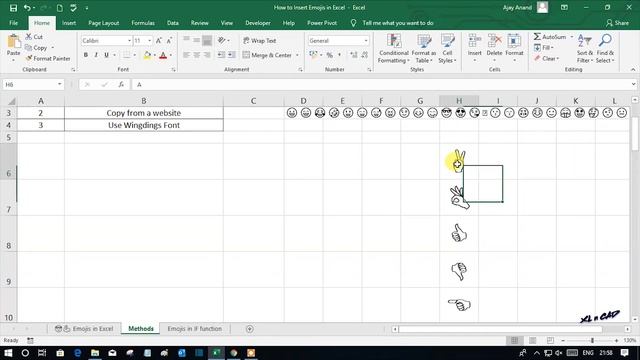Click the Insert Function fx button
The image size is (640, 360).
[121, 84]
